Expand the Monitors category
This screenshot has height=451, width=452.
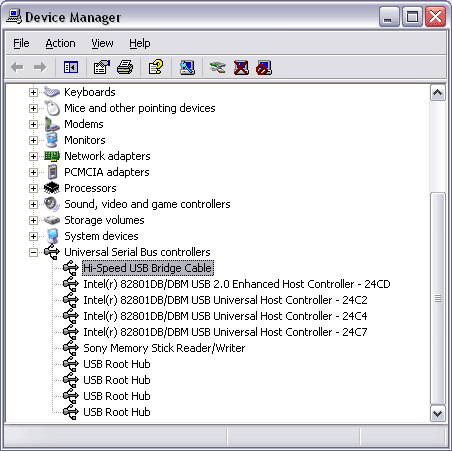pos(33,140)
